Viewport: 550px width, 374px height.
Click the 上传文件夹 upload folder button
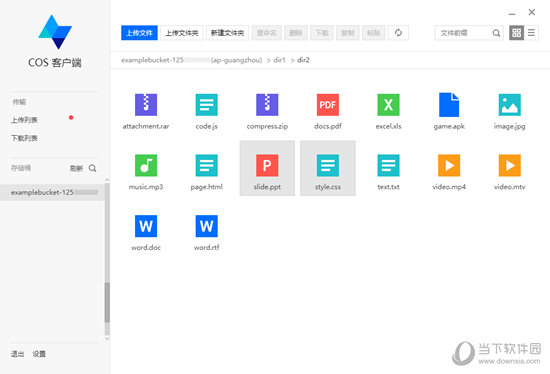coord(182,33)
